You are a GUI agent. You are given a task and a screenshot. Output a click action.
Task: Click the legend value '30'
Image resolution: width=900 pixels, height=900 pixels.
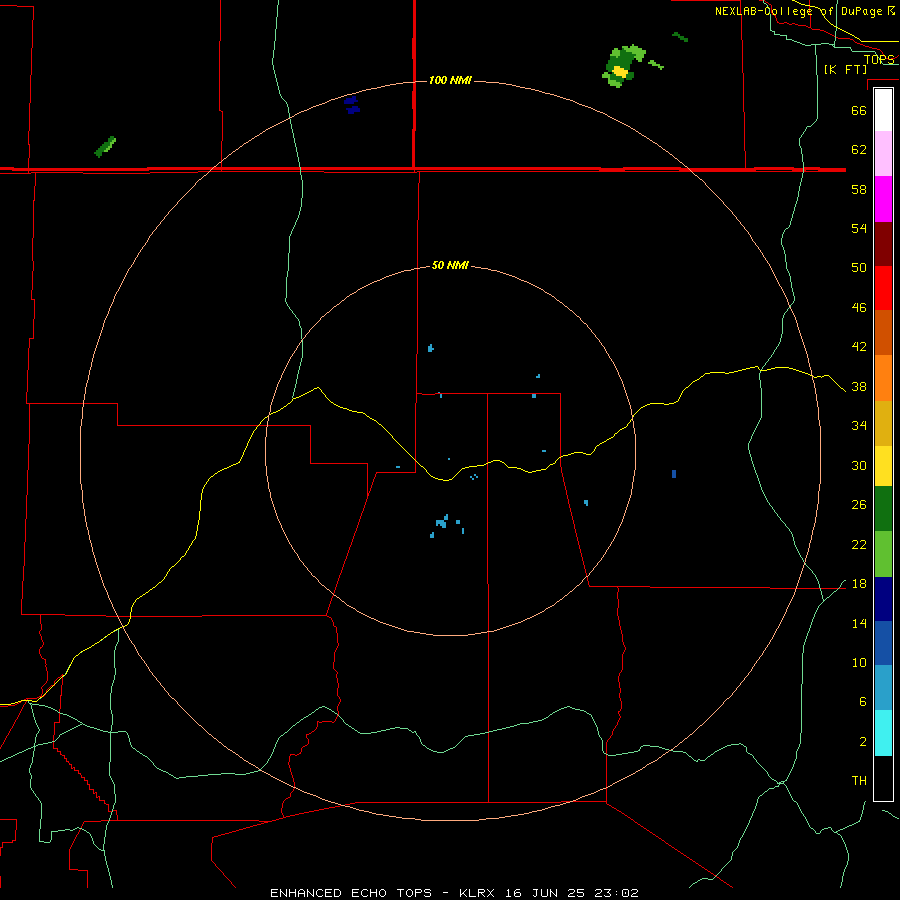click(x=859, y=465)
